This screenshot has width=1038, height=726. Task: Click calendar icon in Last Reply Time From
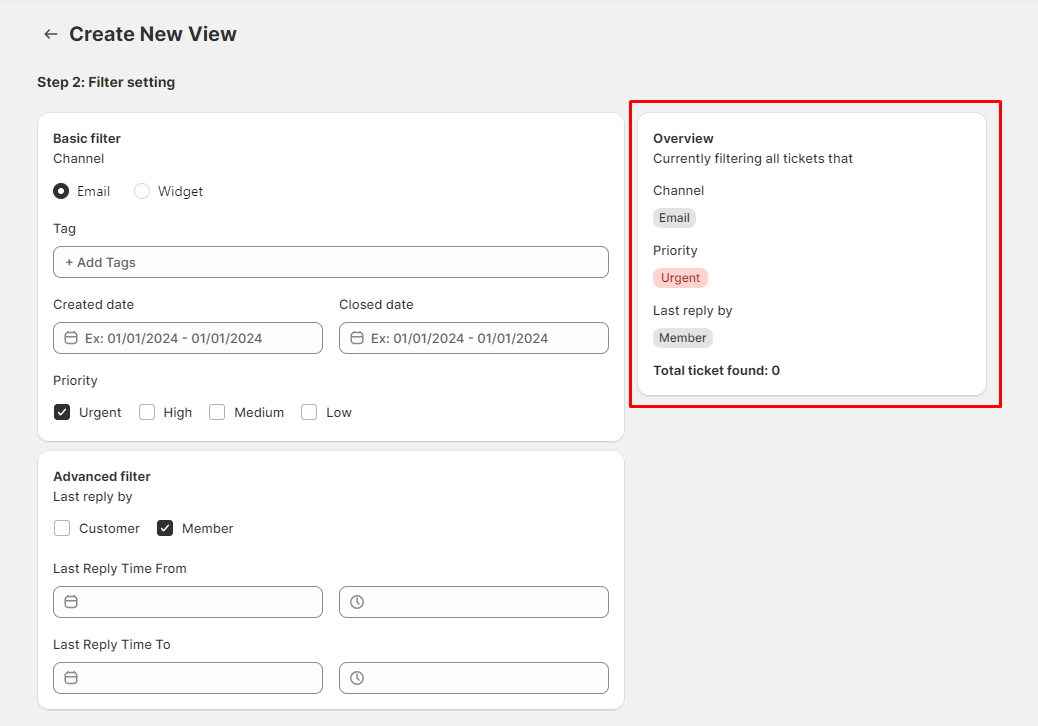(x=71, y=602)
